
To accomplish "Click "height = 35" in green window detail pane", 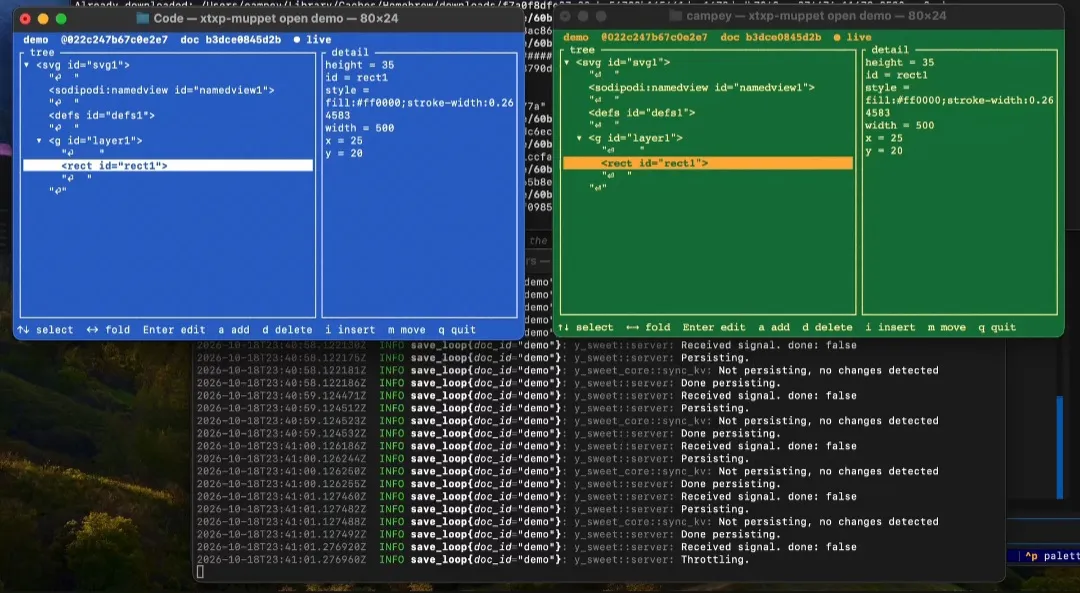I will (900, 62).
